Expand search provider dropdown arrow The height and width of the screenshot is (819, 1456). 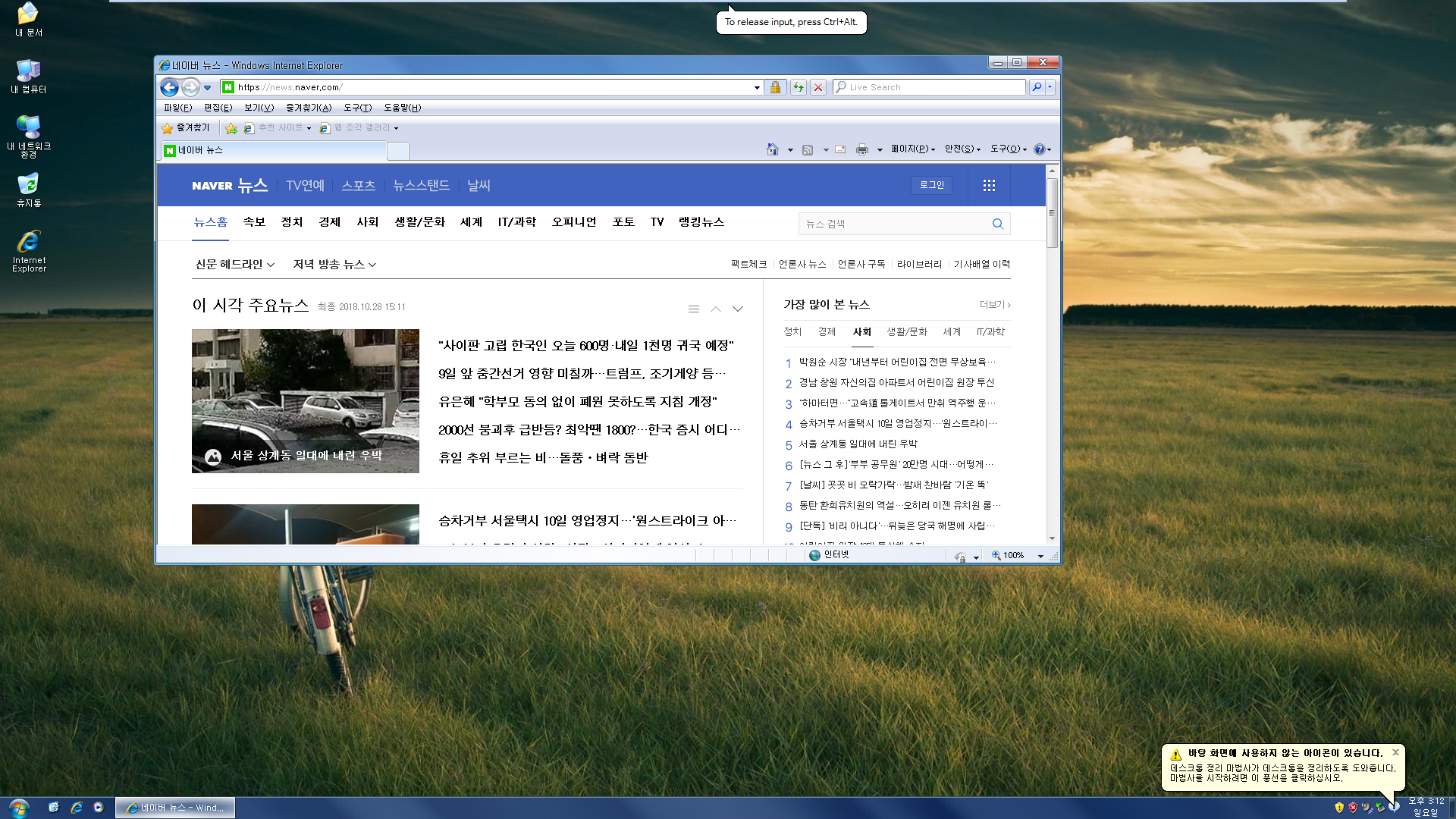pyautogui.click(x=1050, y=87)
